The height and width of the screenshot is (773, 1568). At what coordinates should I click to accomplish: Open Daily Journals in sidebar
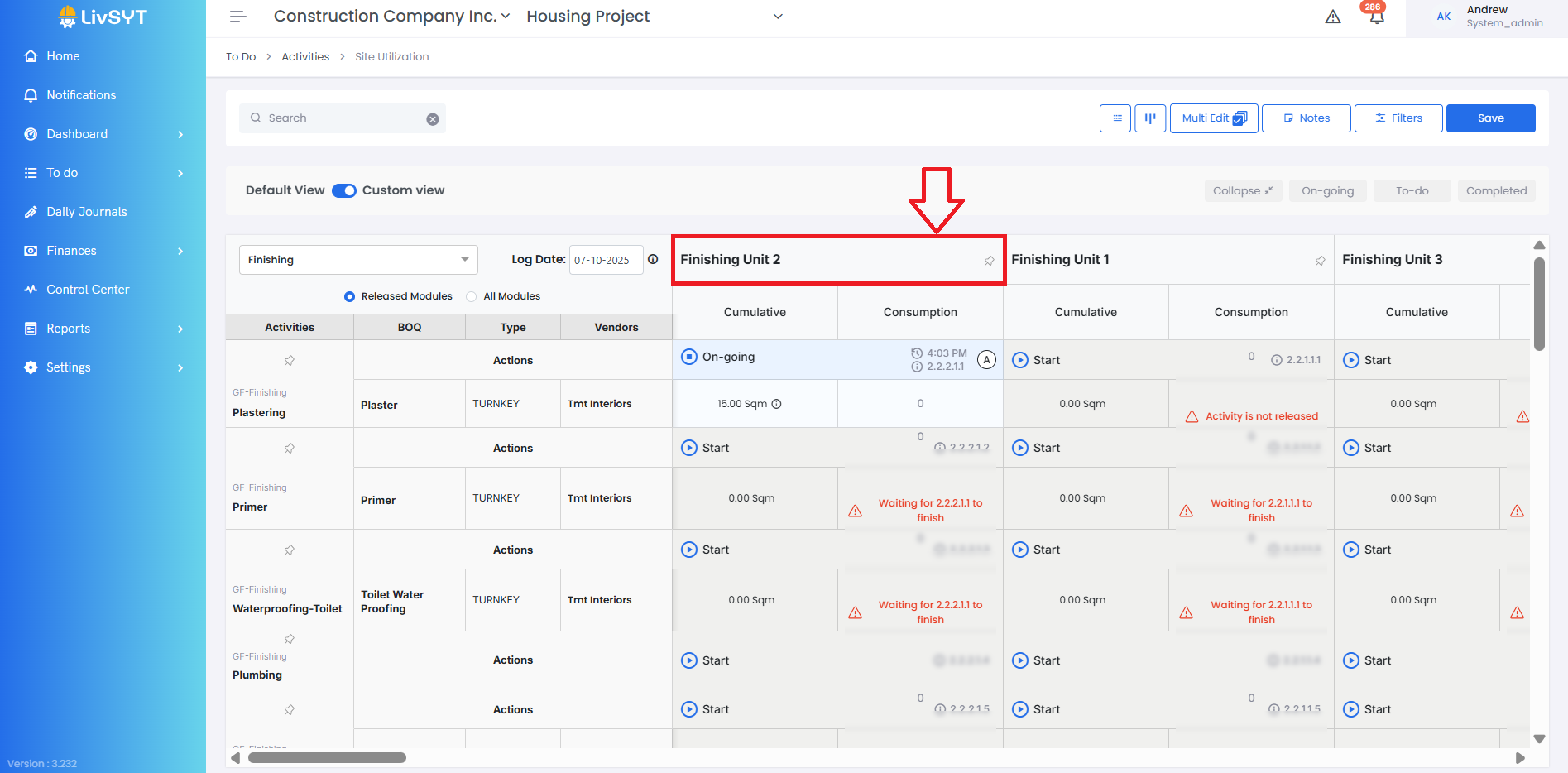[86, 212]
